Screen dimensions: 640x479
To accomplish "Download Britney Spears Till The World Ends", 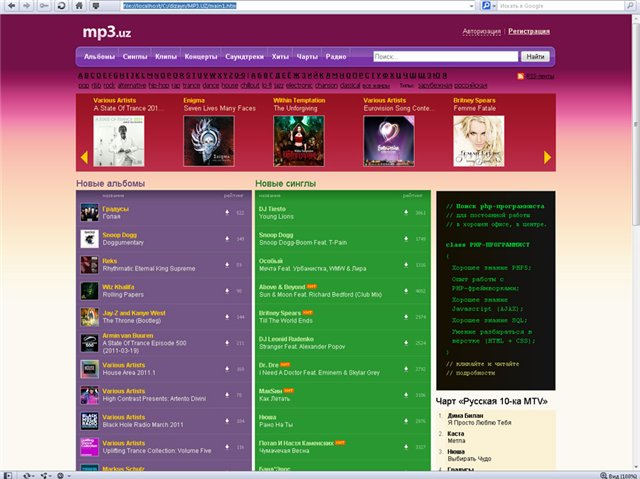I will (x=406, y=317).
